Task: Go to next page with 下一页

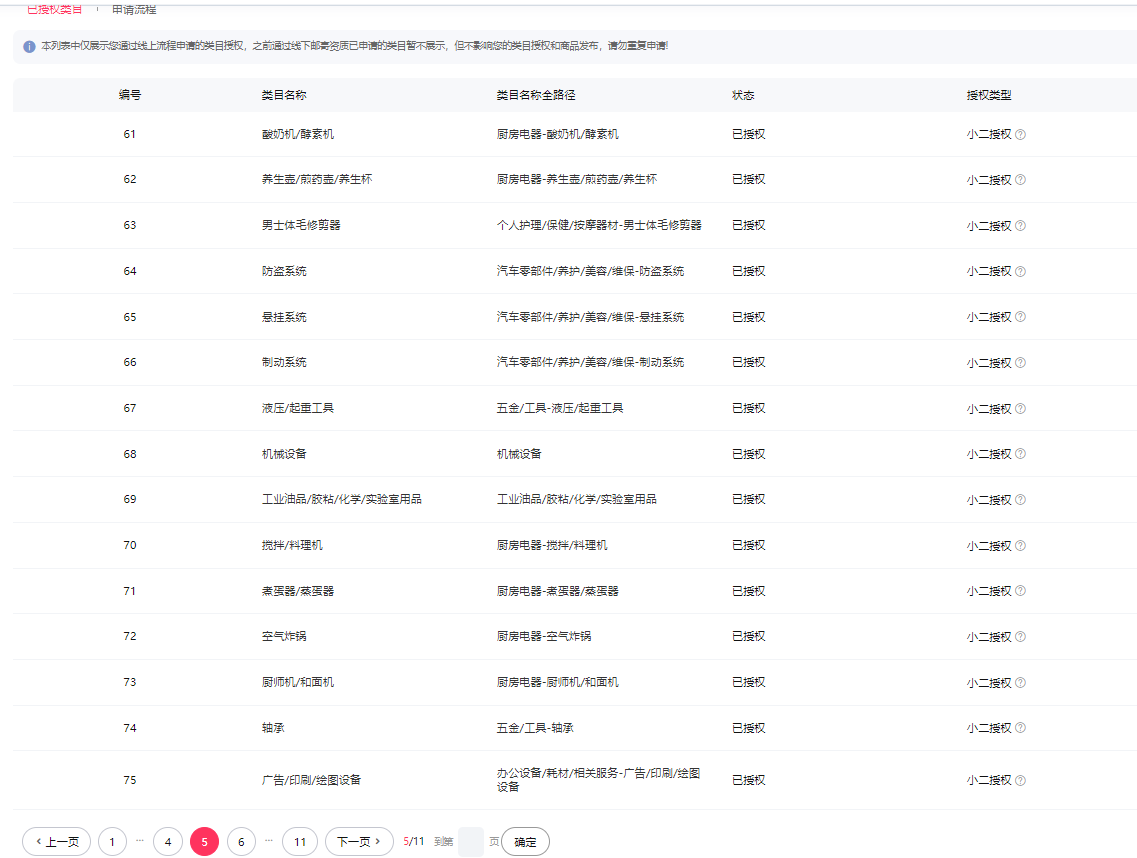Action: (x=359, y=842)
